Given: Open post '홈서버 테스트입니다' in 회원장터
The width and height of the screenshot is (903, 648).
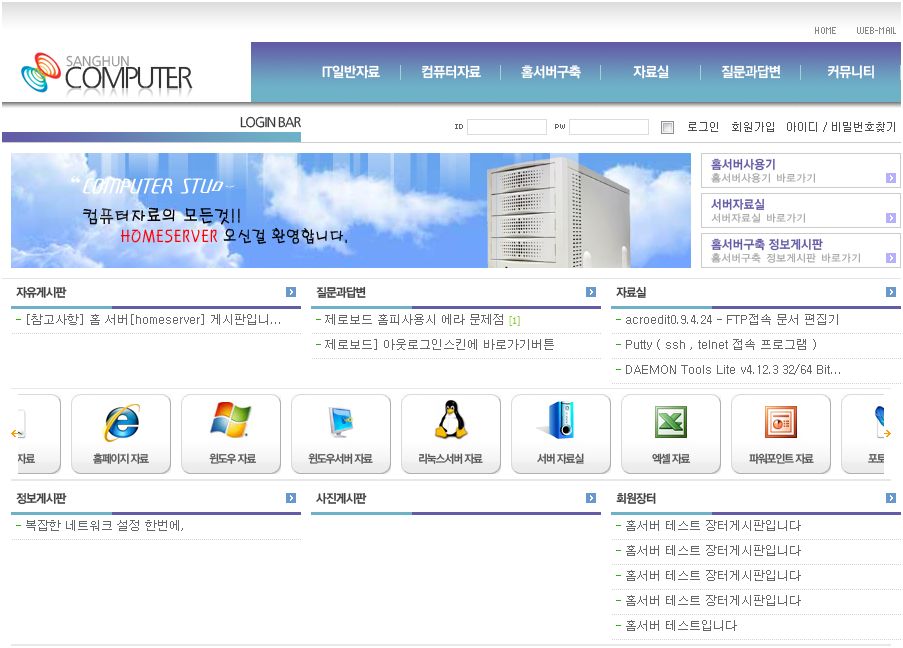Looking at the screenshot, I should 681,626.
